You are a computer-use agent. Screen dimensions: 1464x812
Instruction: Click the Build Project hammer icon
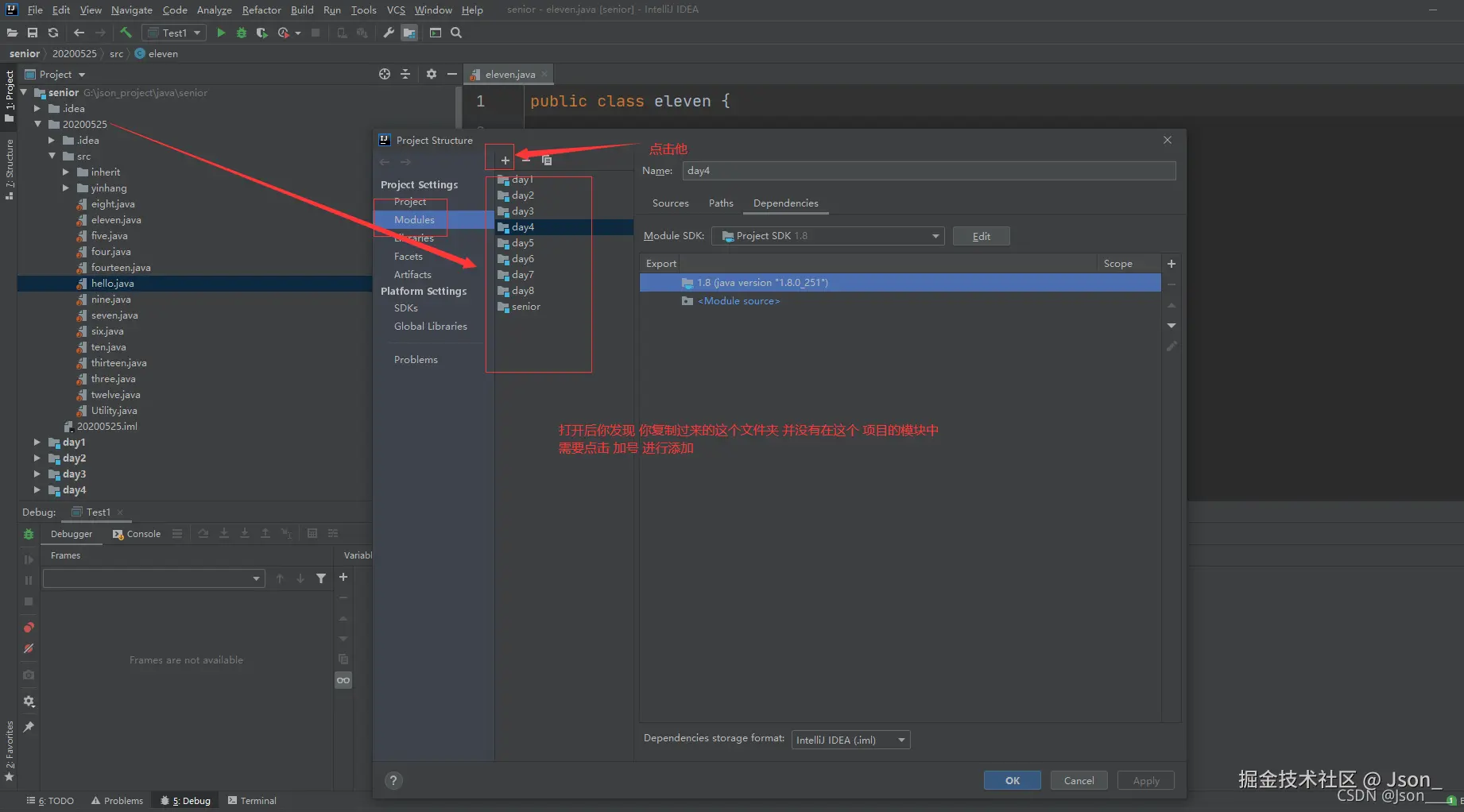pos(126,33)
